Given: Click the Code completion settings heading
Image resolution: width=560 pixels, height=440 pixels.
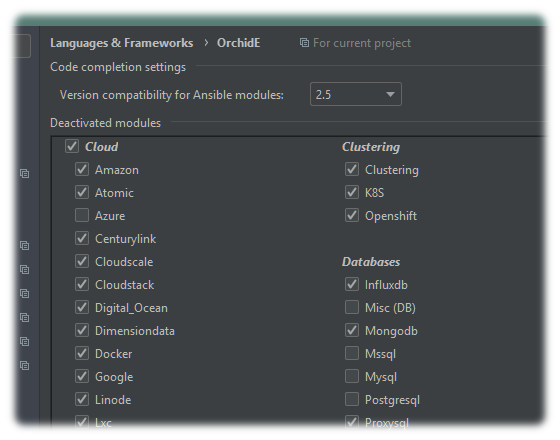Looking at the screenshot, I should click(x=118, y=67).
